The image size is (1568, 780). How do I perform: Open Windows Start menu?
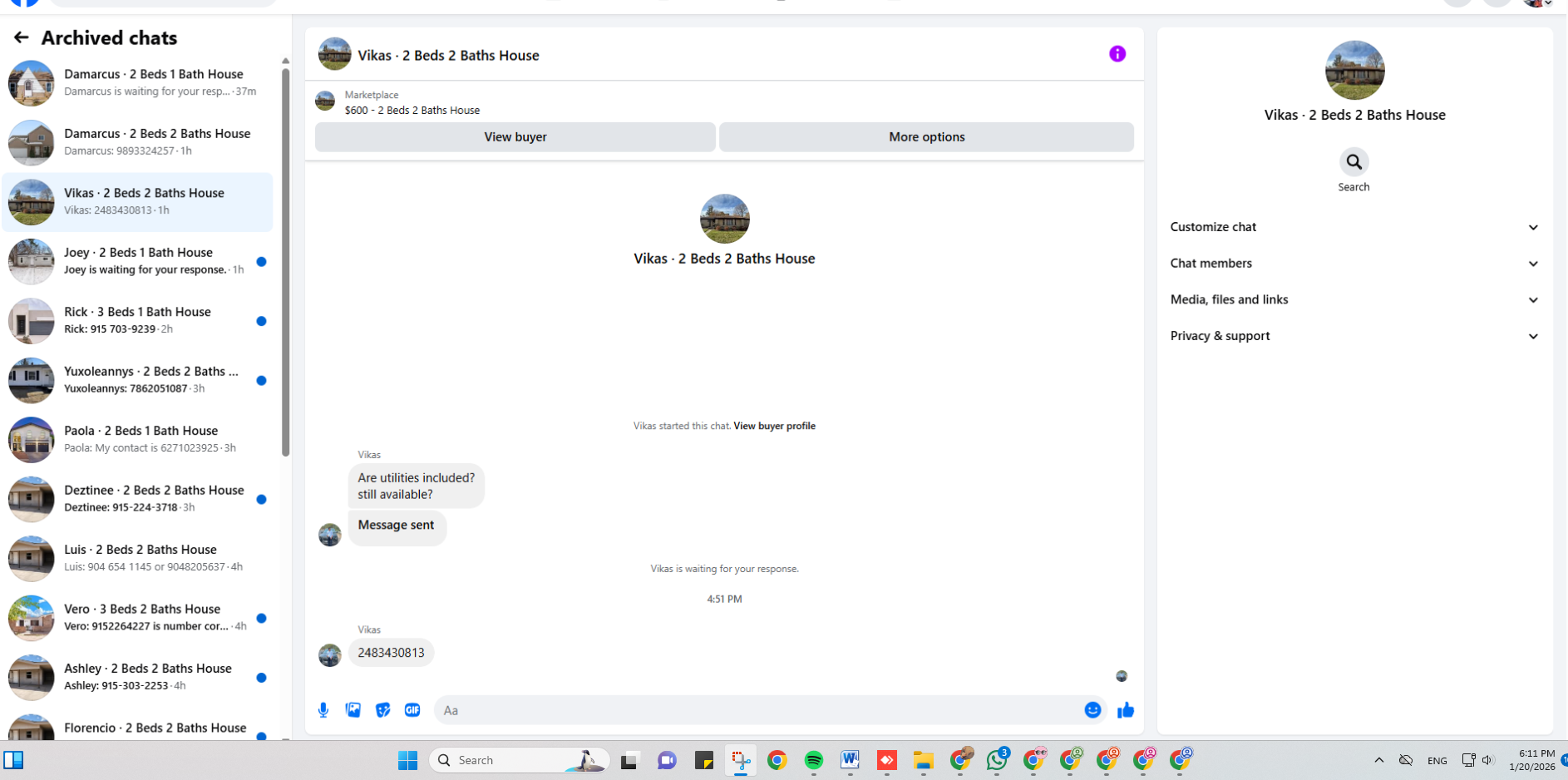(407, 760)
